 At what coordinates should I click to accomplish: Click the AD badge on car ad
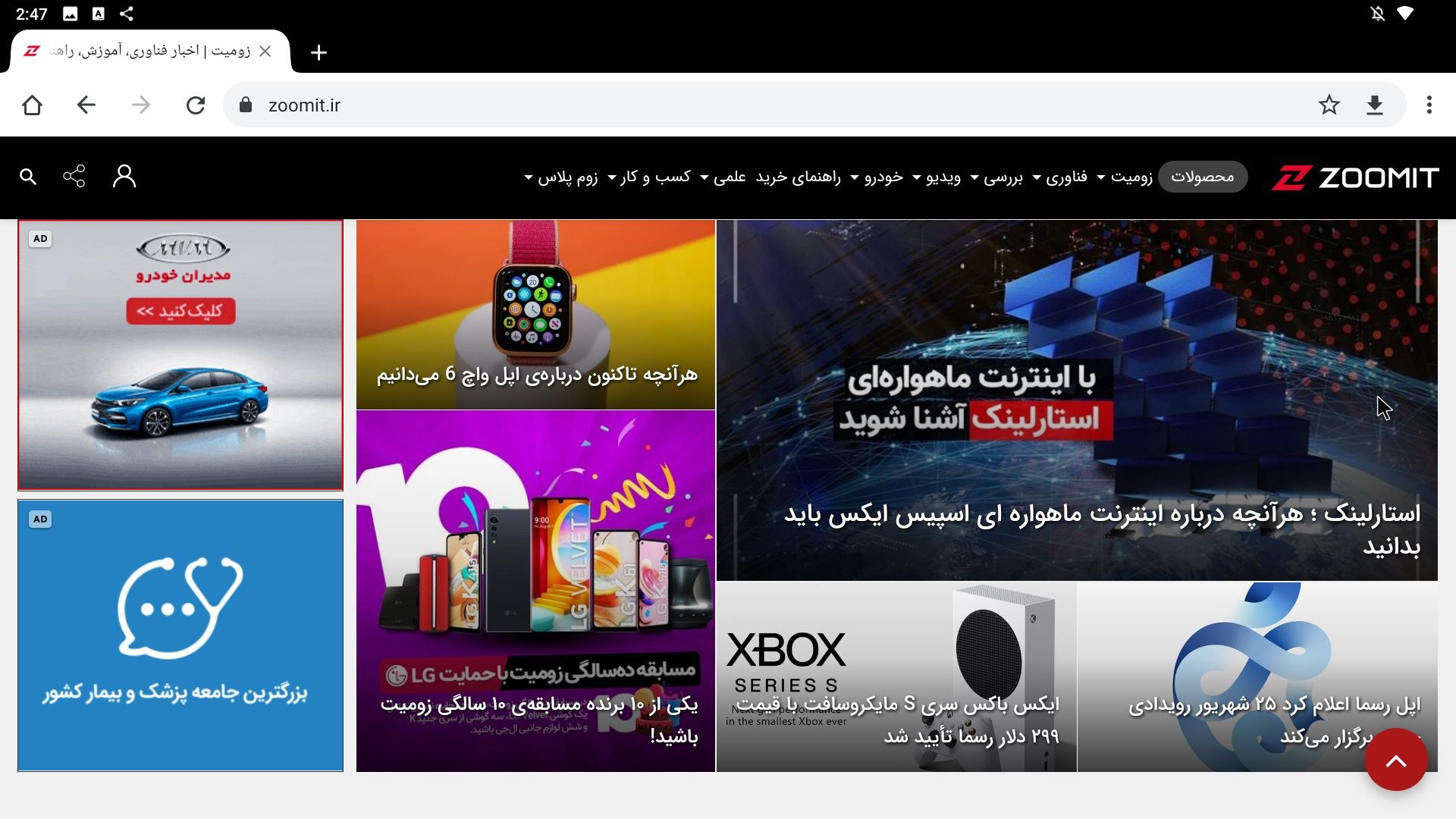point(40,239)
